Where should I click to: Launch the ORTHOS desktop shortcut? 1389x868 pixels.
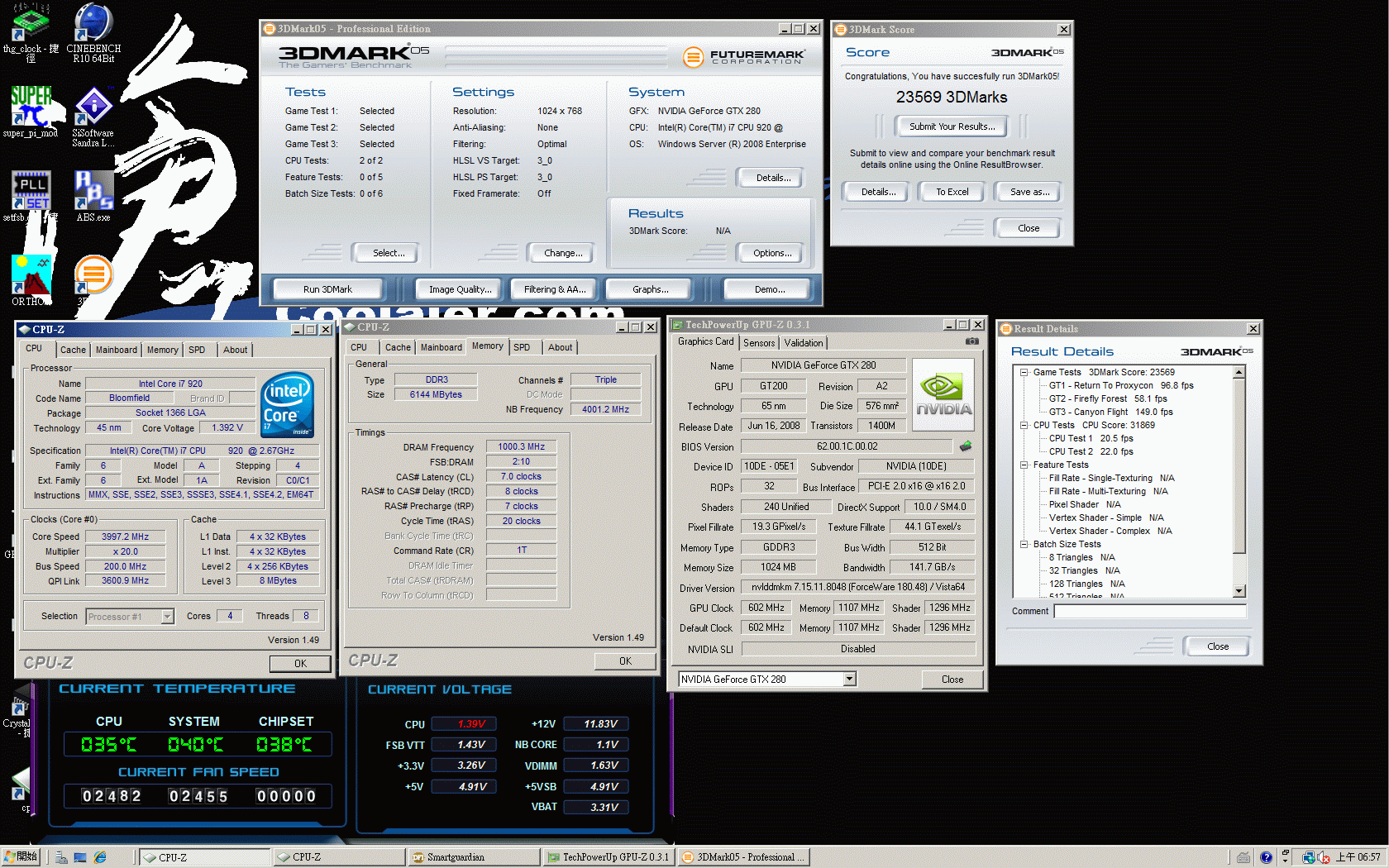pos(31,280)
